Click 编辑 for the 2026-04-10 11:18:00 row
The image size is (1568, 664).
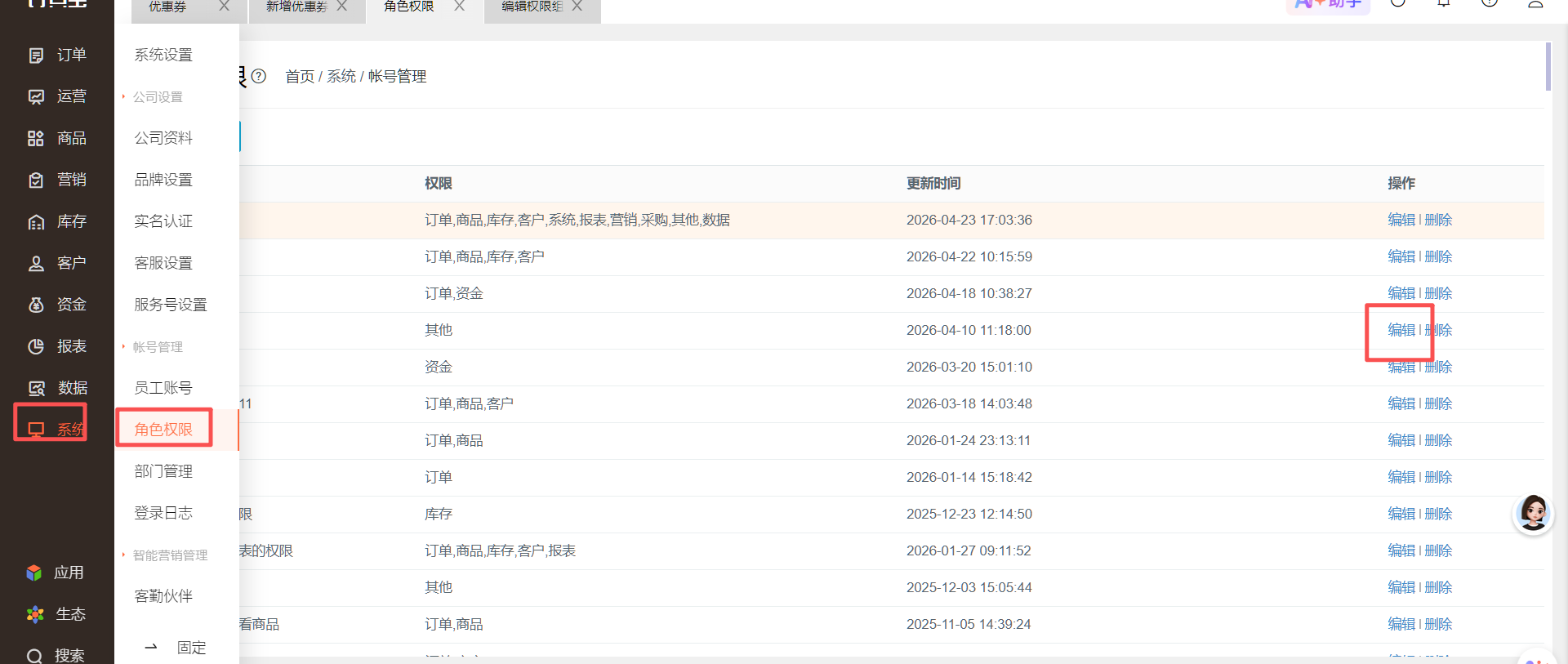coord(1401,330)
